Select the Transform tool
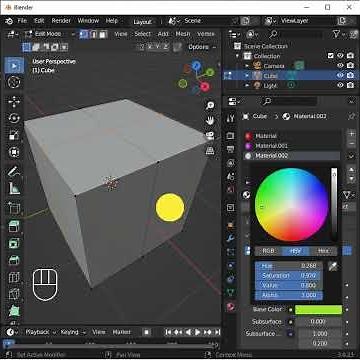This screenshot has width=360, height=360. coord(14,152)
